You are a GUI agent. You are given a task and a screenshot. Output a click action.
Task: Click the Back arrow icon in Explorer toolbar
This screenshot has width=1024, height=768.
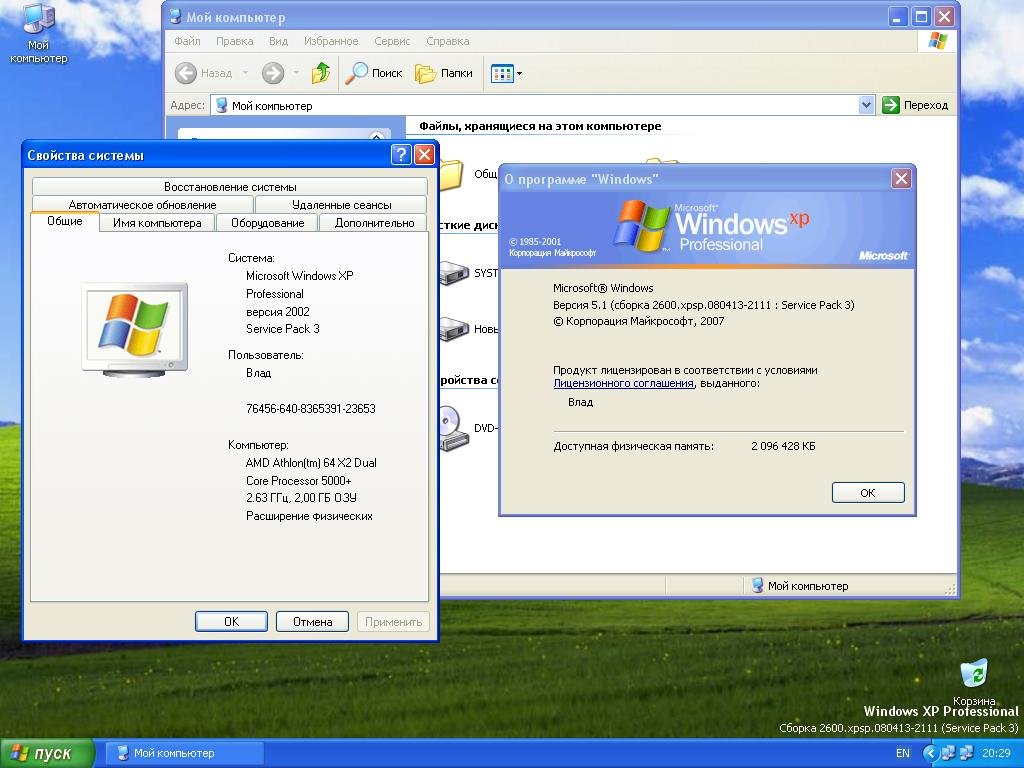[186, 73]
